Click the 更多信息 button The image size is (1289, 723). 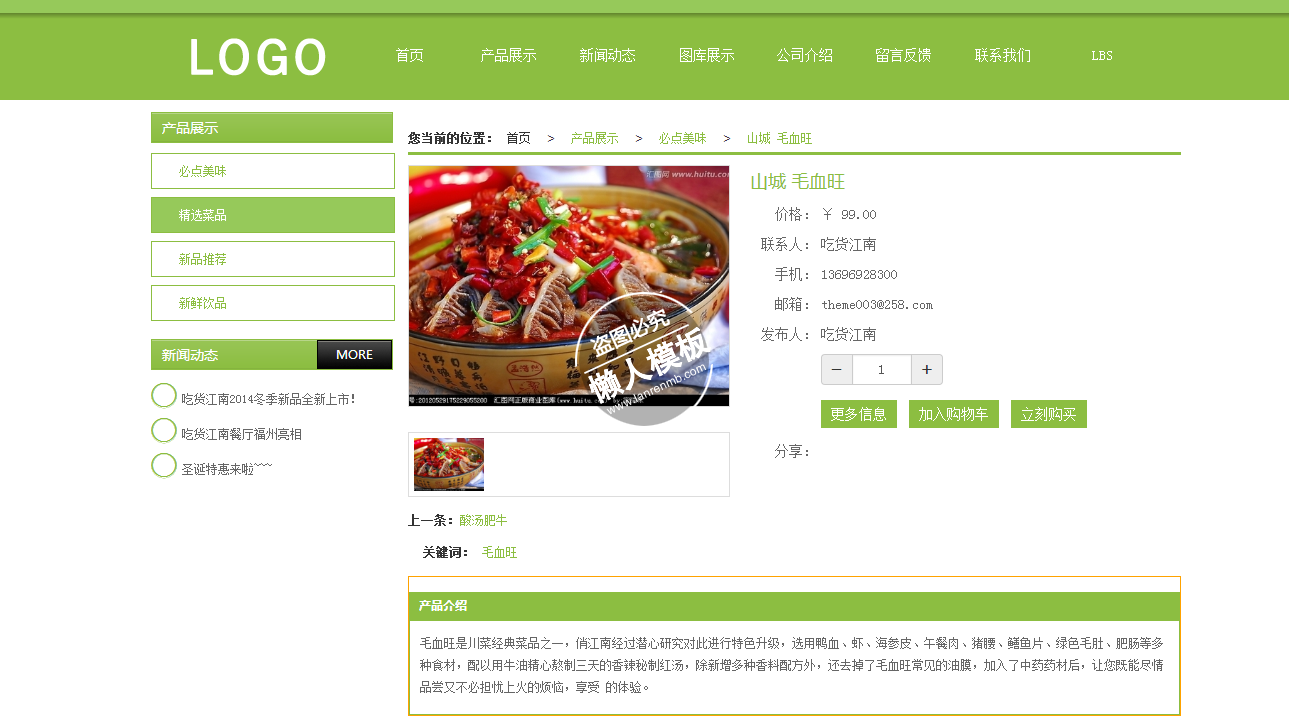point(859,414)
